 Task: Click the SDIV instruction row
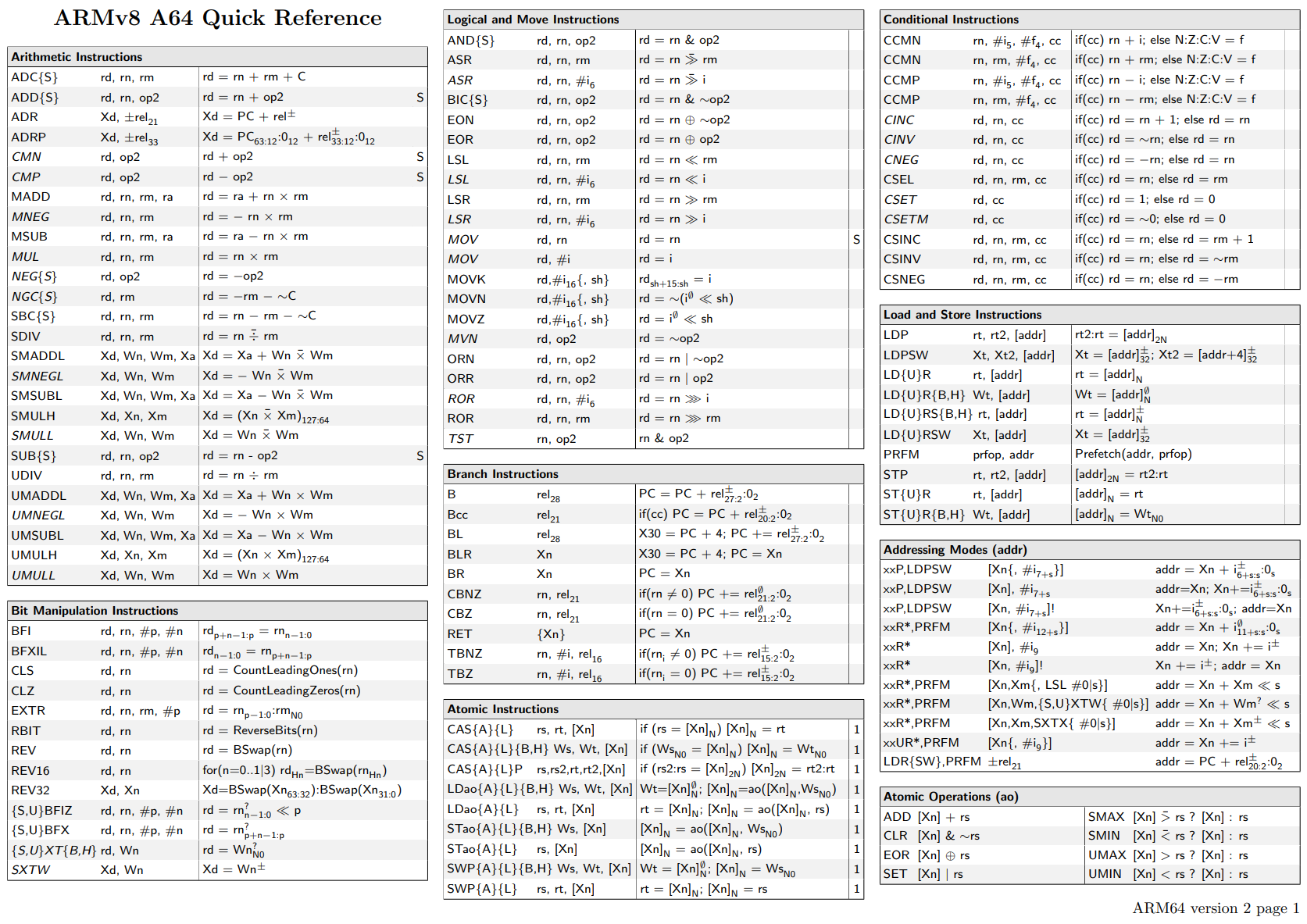click(x=26, y=336)
